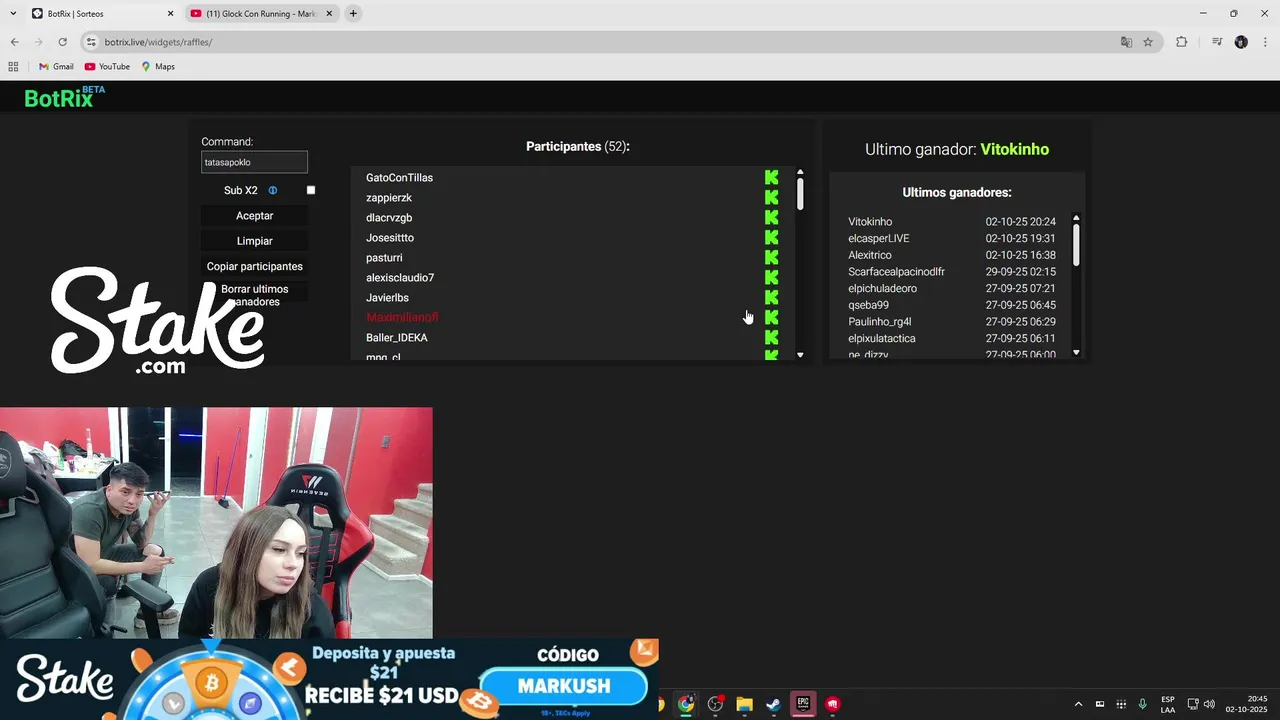
Task: Open the Steam taskbar icon
Action: 773,704
